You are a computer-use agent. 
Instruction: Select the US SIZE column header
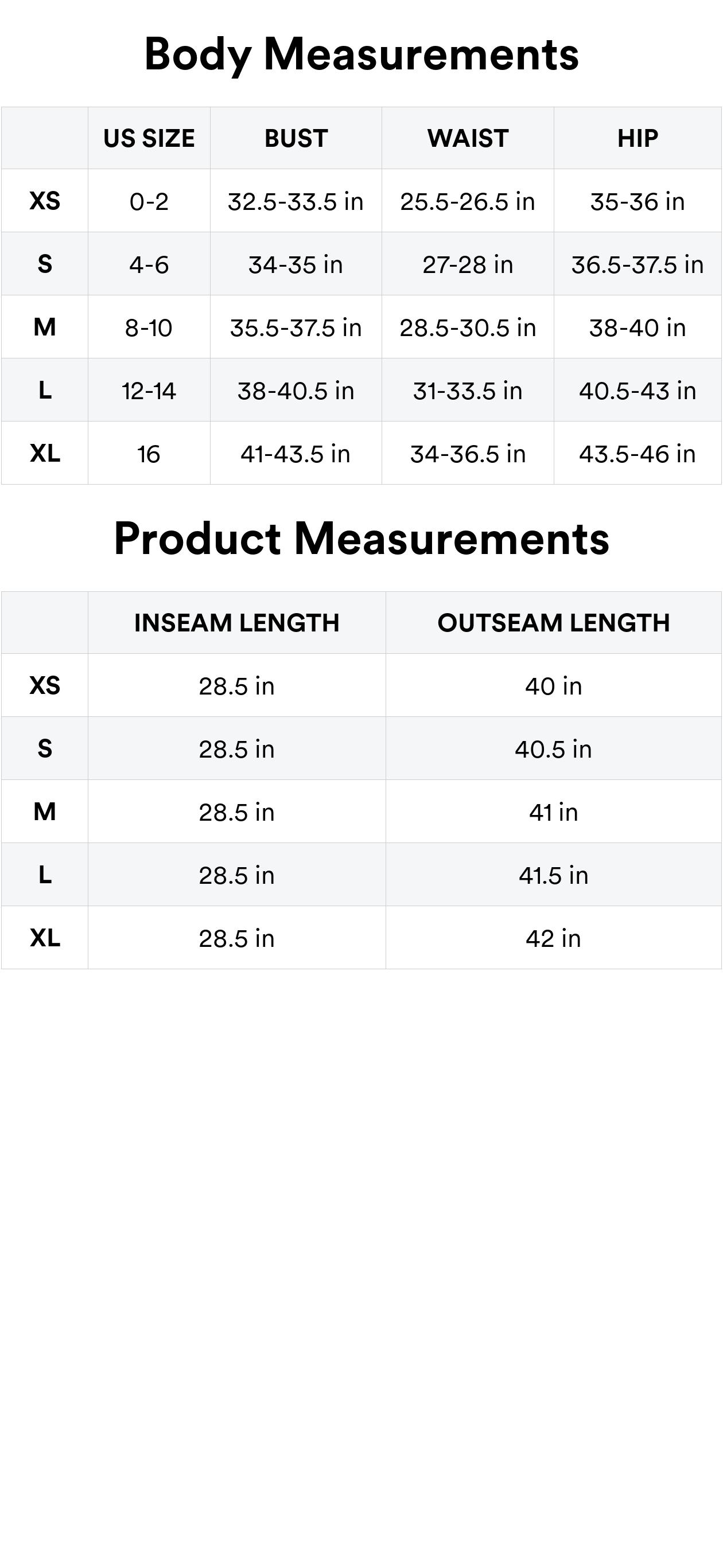[x=149, y=139]
